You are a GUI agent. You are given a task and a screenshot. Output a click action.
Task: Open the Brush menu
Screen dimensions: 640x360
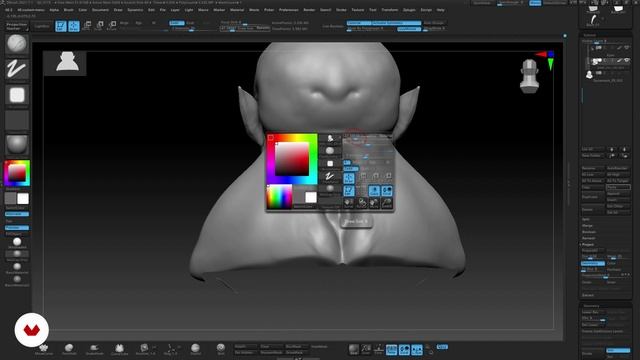(69, 10)
